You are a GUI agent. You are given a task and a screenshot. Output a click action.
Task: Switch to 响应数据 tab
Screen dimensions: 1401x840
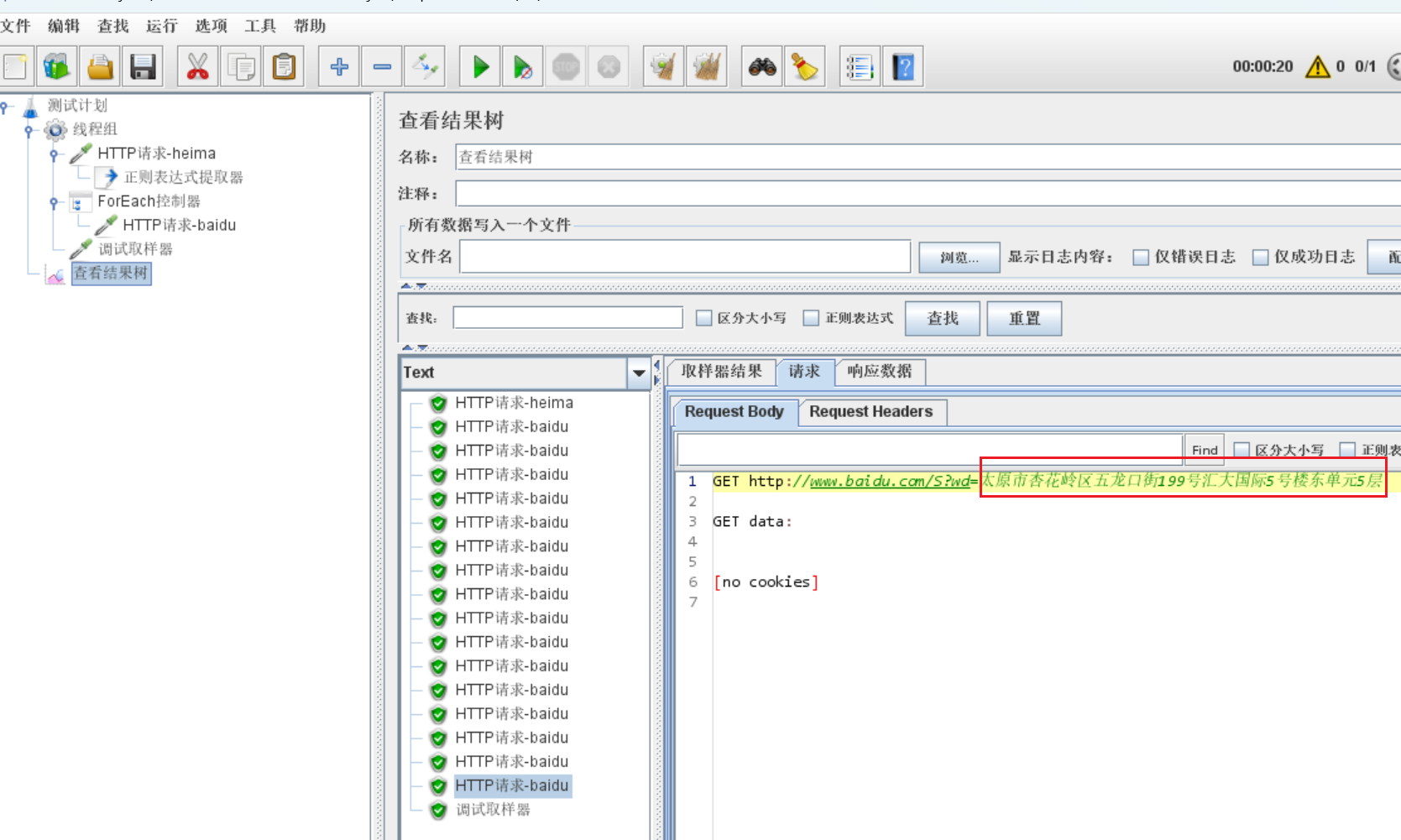880,372
